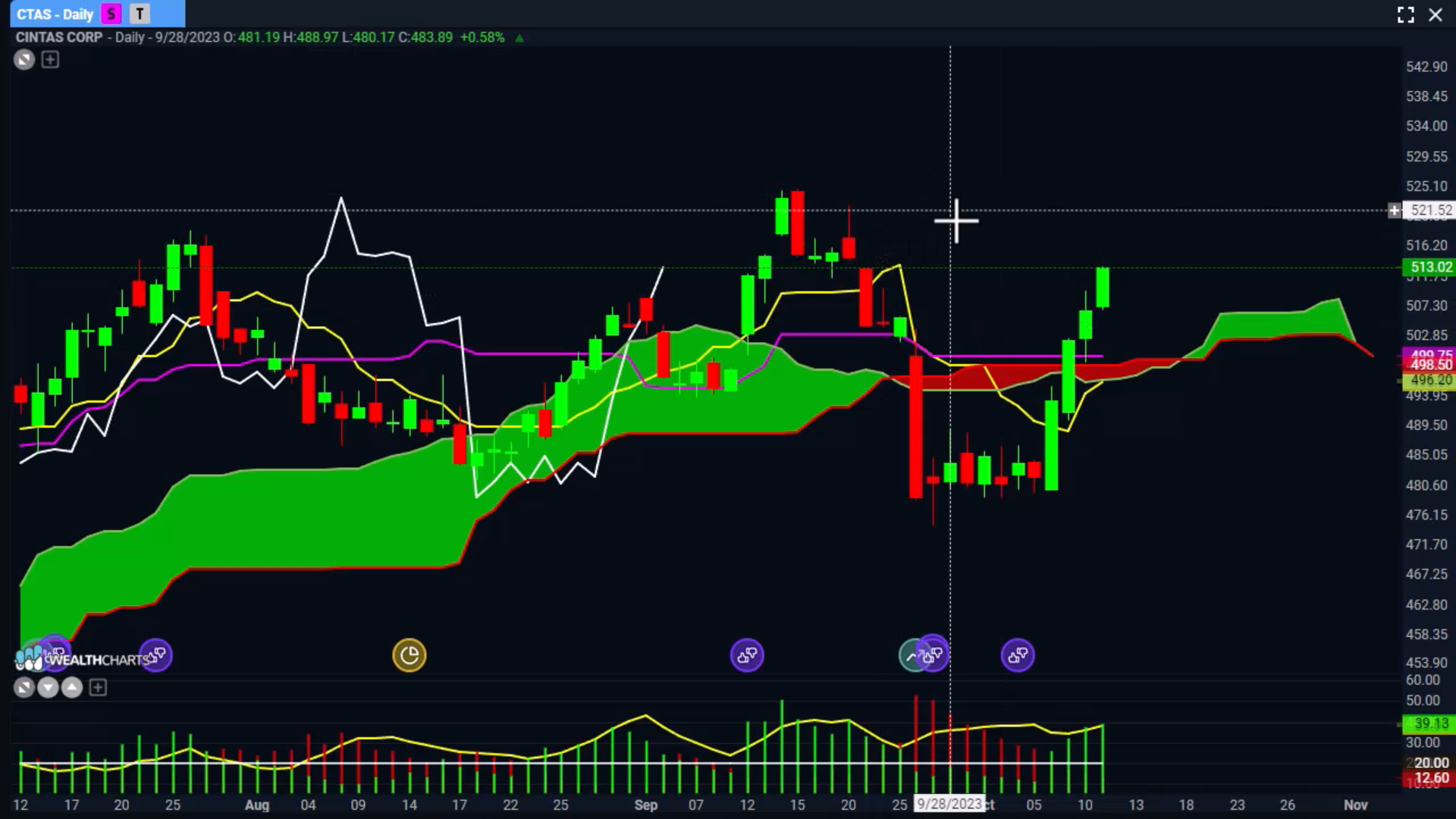Image resolution: width=1456 pixels, height=819 pixels.
Task: Click the O:481.19 open value in the header
Action: (252, 37)
